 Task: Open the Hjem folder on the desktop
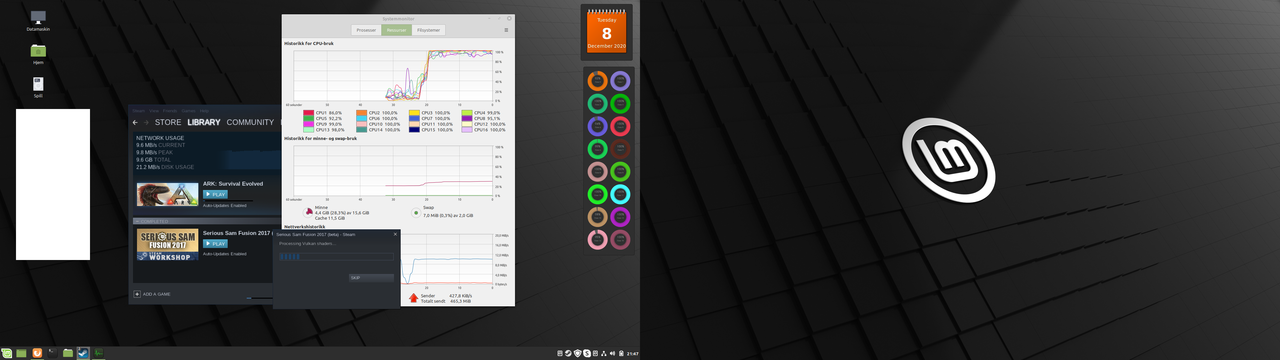(38, 54)
